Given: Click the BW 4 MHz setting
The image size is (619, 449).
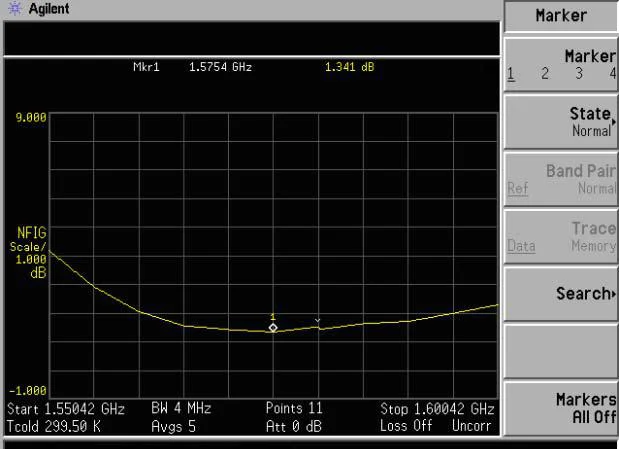Looking at the screenshot, I should pyautogui.click(x=181, y=408).
